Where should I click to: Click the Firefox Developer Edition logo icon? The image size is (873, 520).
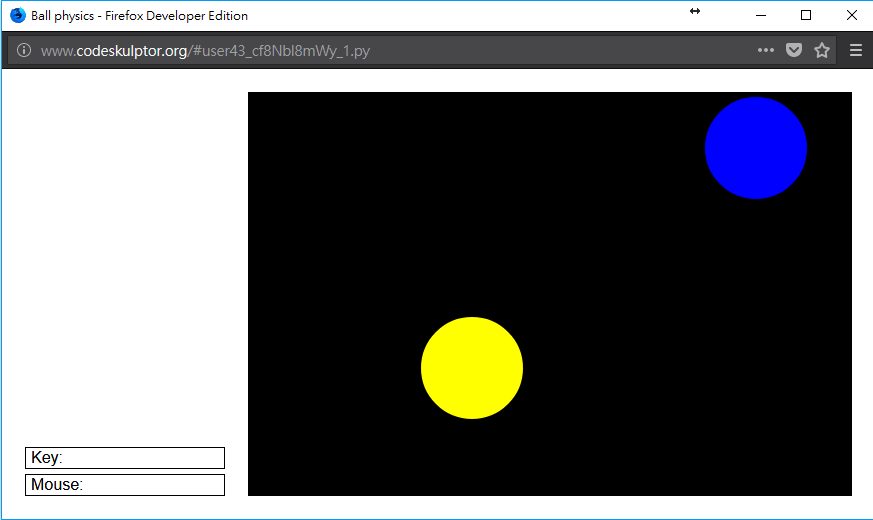tap(17, 16)
